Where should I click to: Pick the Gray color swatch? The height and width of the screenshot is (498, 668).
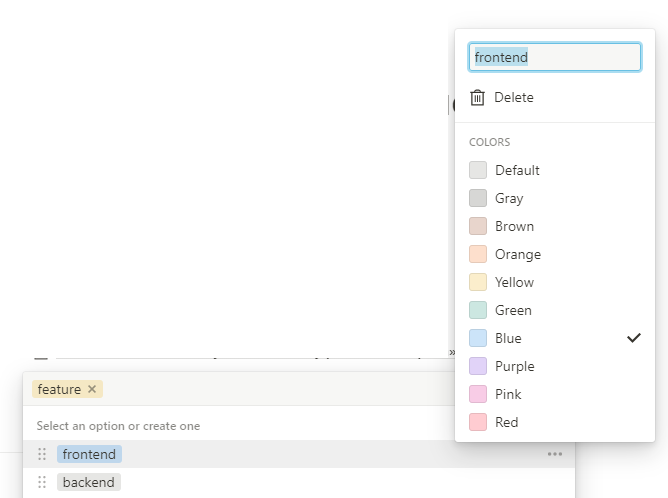[478, 198]
